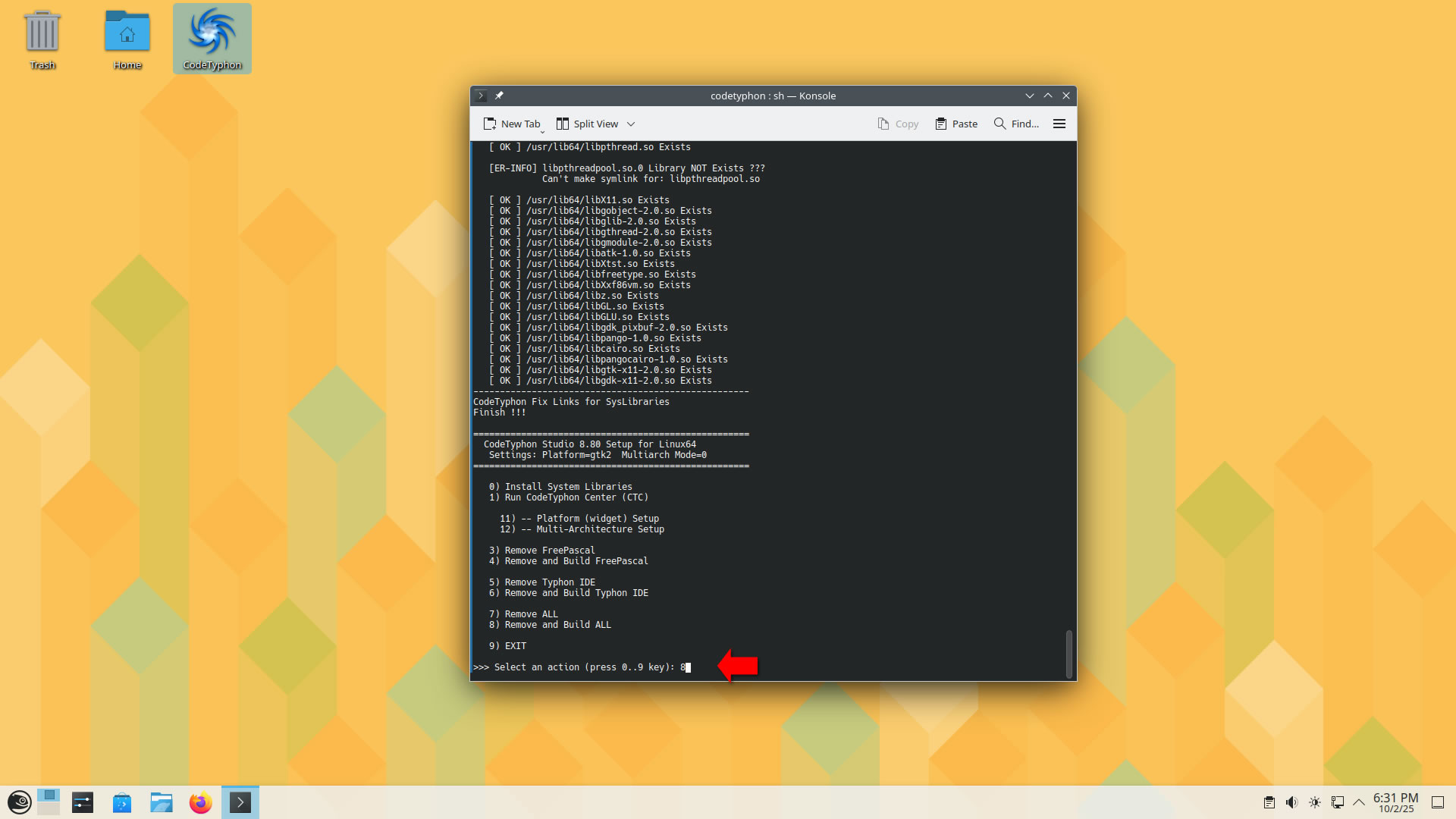The image size is (1456, 819).
Task: Click the Paste button
Action: [x=956, y=124]
